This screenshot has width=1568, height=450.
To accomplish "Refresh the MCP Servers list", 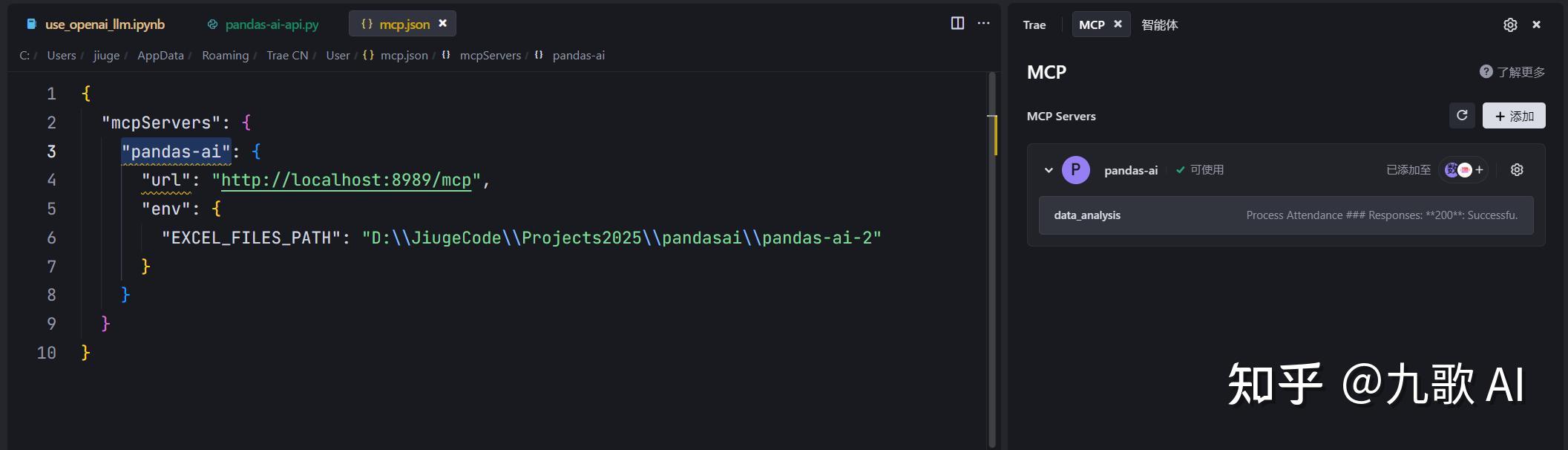I will (1462, 116).
